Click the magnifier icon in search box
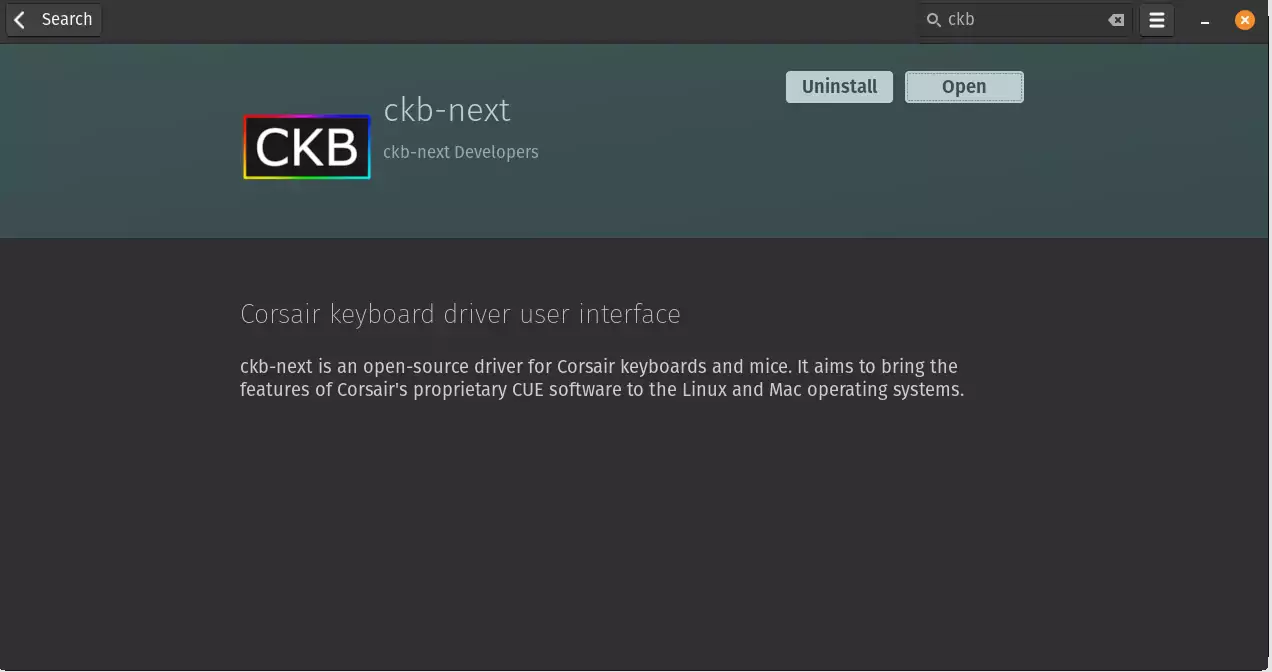The image size is (1272, 672). tap(933, 20)
